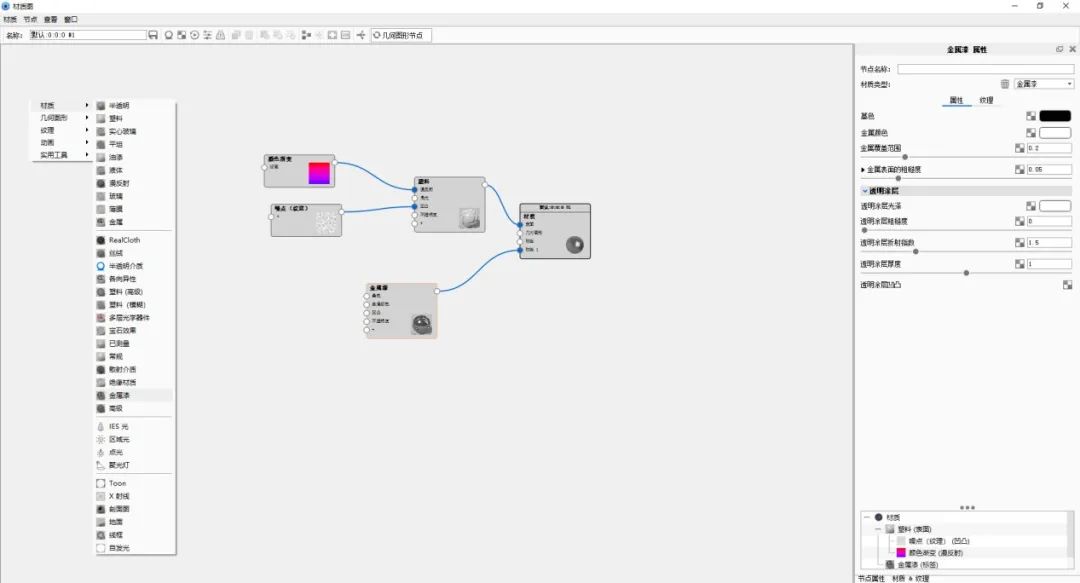
Task: Click the white 金属颜色 color swatch
Action: (1055, 132)
